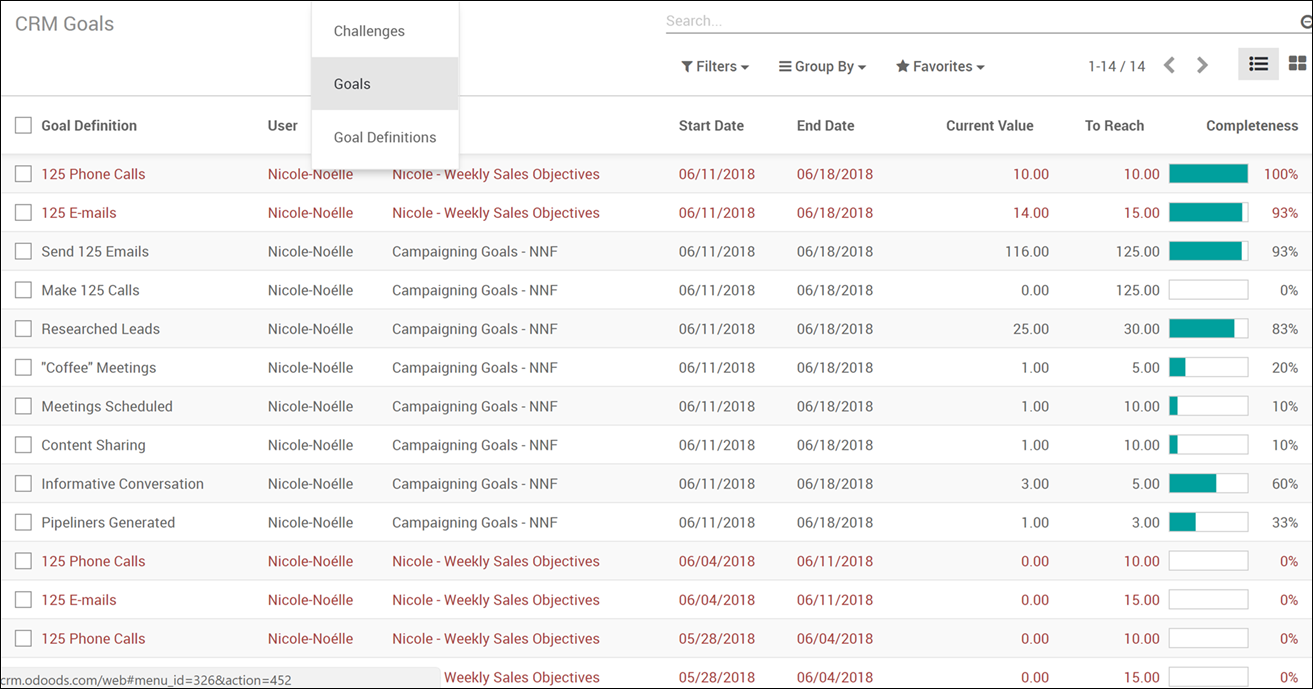Click the 100% completeness value
This screenshot has height=689, width=1313.
(1281, 174)
